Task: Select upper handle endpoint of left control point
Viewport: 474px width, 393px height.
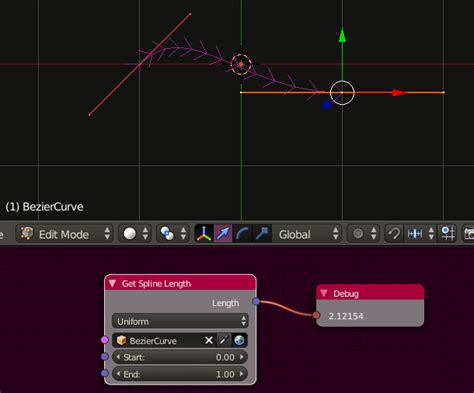Action: click(190, 14)
